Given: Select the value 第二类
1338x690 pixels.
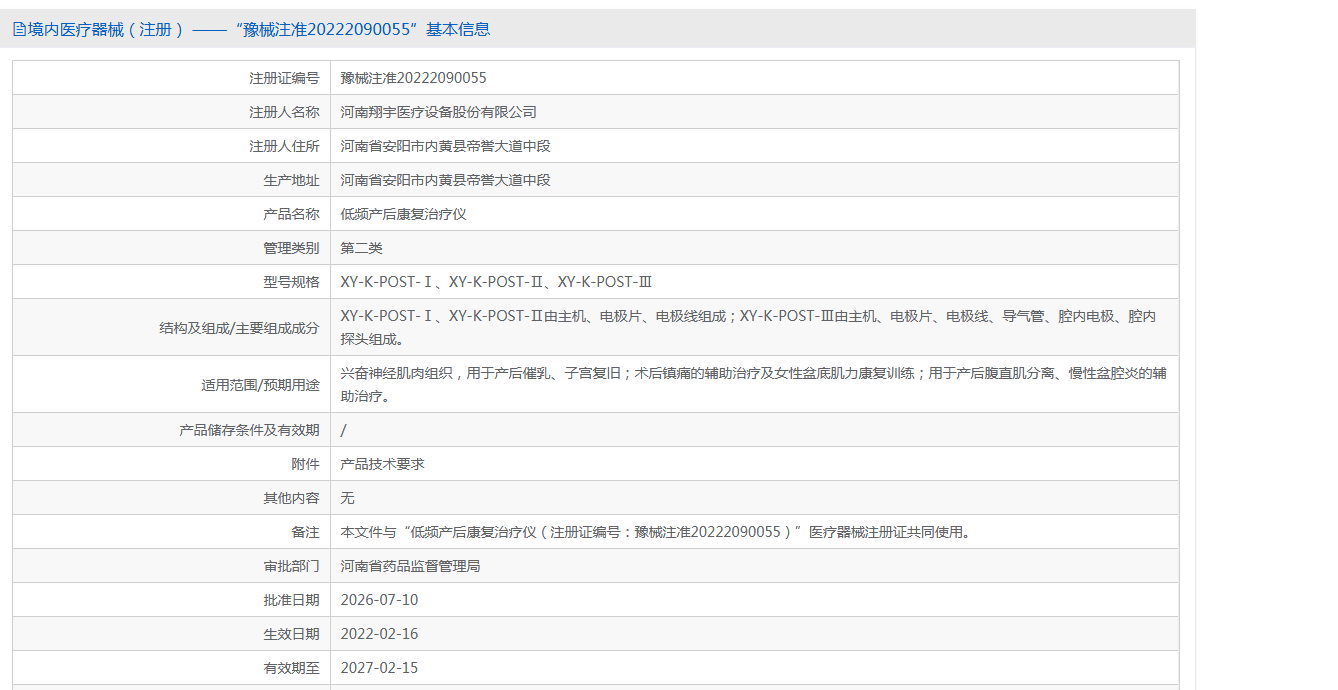Looking at the screenshot, I should (361, 248).
